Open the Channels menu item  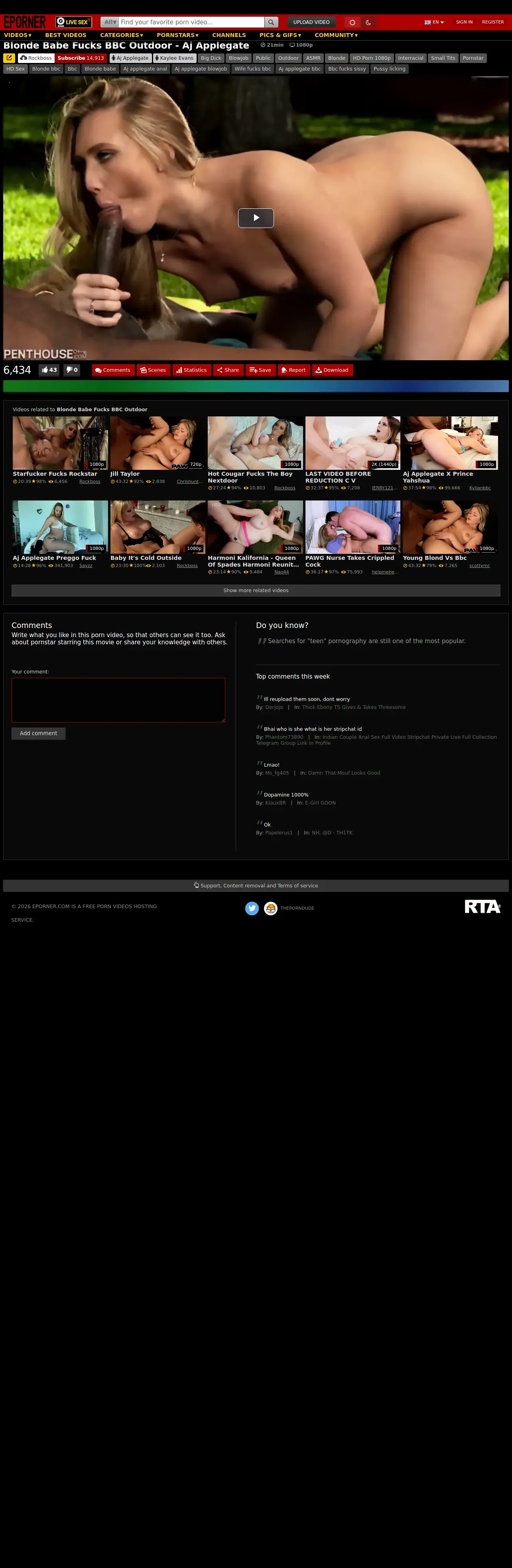click(229, 35)
